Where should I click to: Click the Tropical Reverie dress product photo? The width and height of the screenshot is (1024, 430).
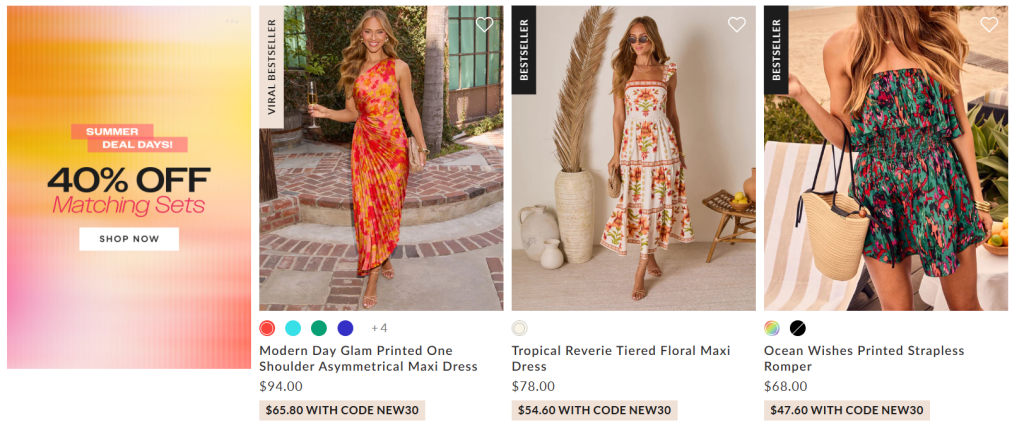pos(633,160)
